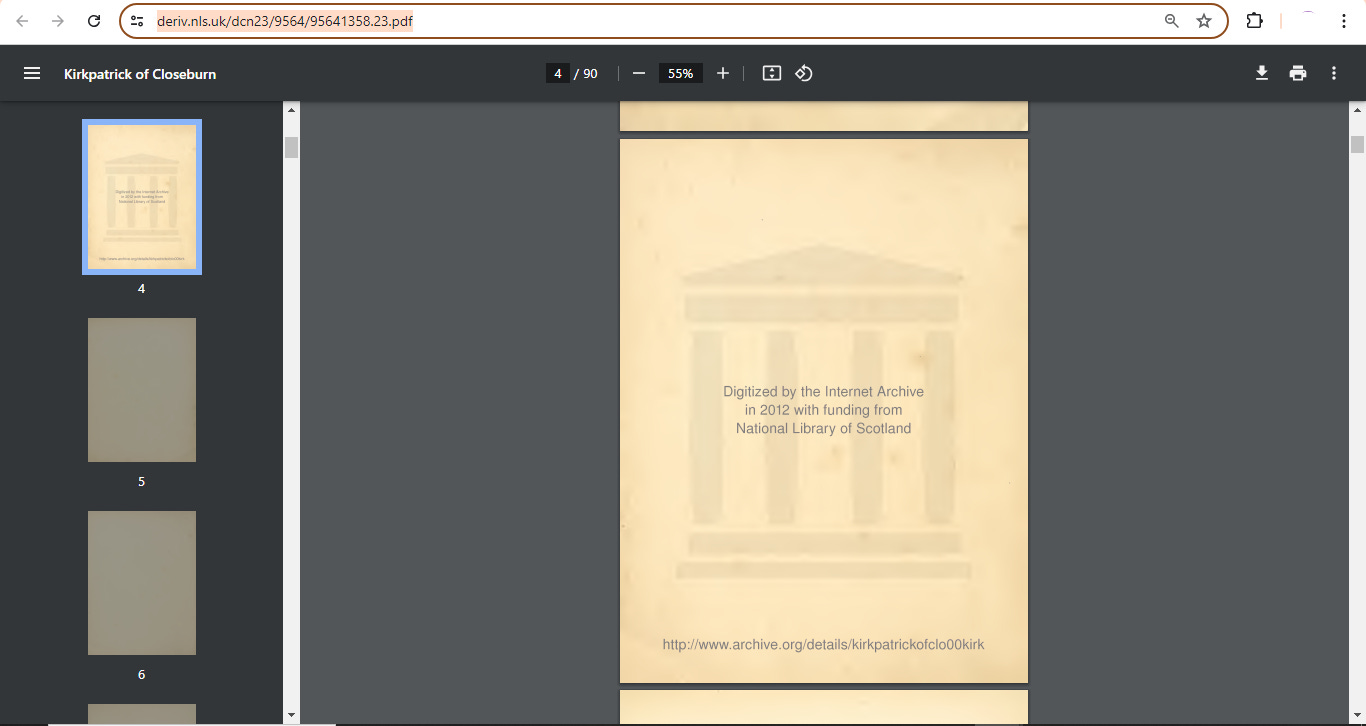View site information icon in address bar

click(138, 21)
